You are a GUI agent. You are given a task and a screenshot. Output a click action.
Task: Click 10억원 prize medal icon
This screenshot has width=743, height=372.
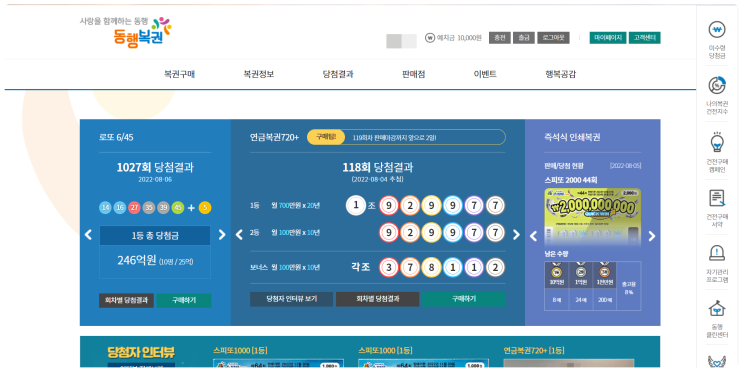pyautogui.click(x=556, y=272)
